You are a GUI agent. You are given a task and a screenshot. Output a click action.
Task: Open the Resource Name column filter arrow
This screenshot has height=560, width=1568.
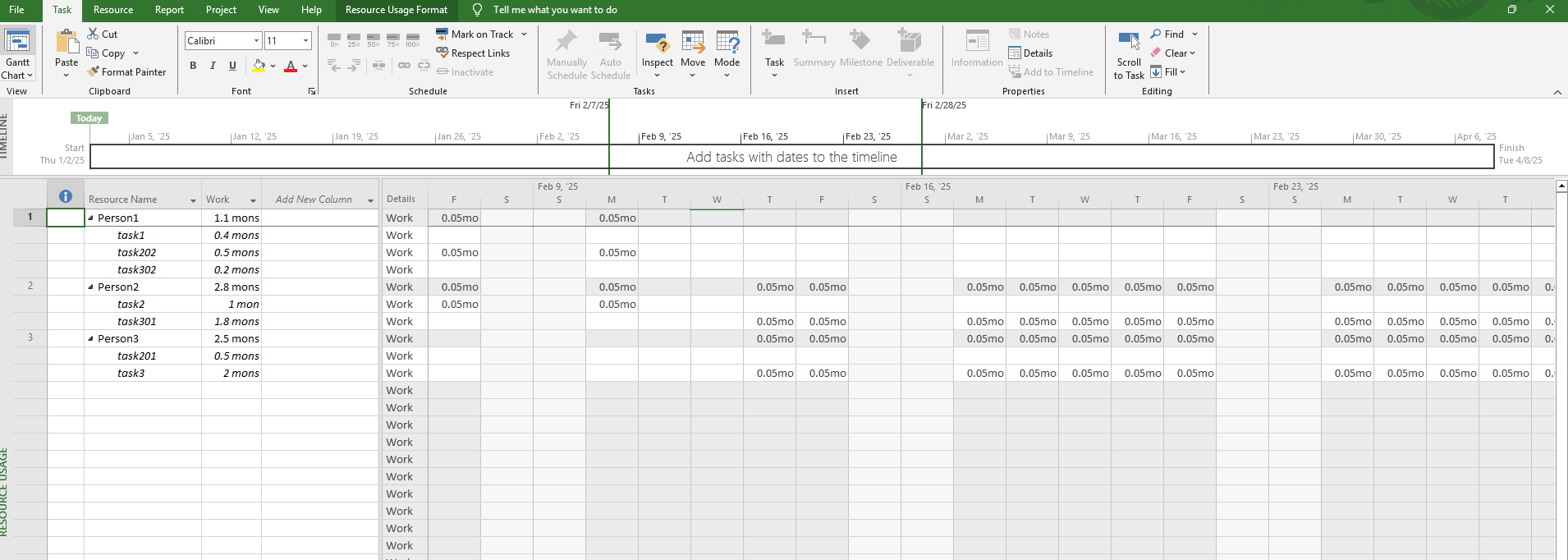(194, 200)
